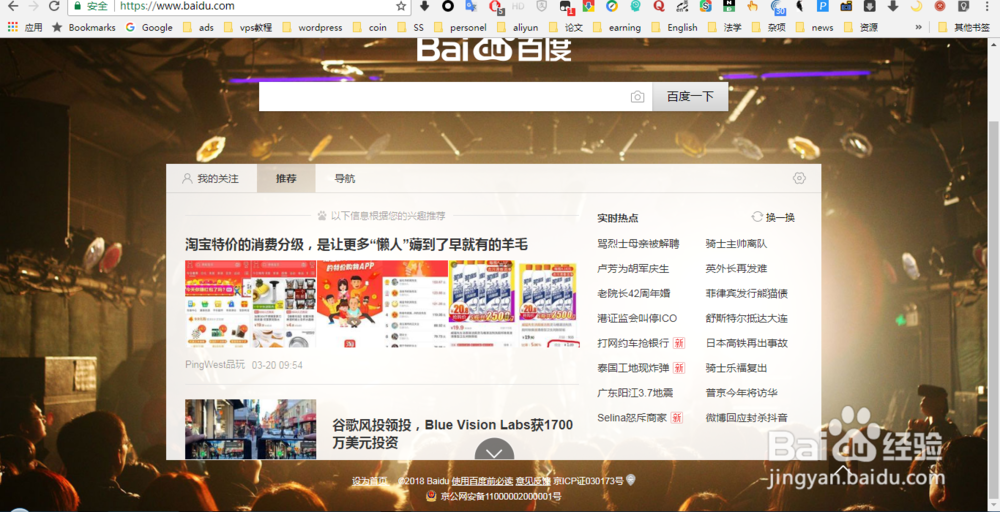Click the red circle extension icon

click(940, 6)
